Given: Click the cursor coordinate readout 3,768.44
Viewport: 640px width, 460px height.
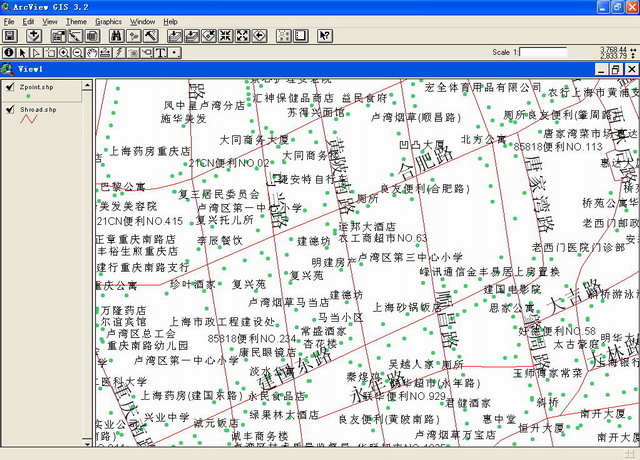Looking at the screenshot, I should (613, 49).
